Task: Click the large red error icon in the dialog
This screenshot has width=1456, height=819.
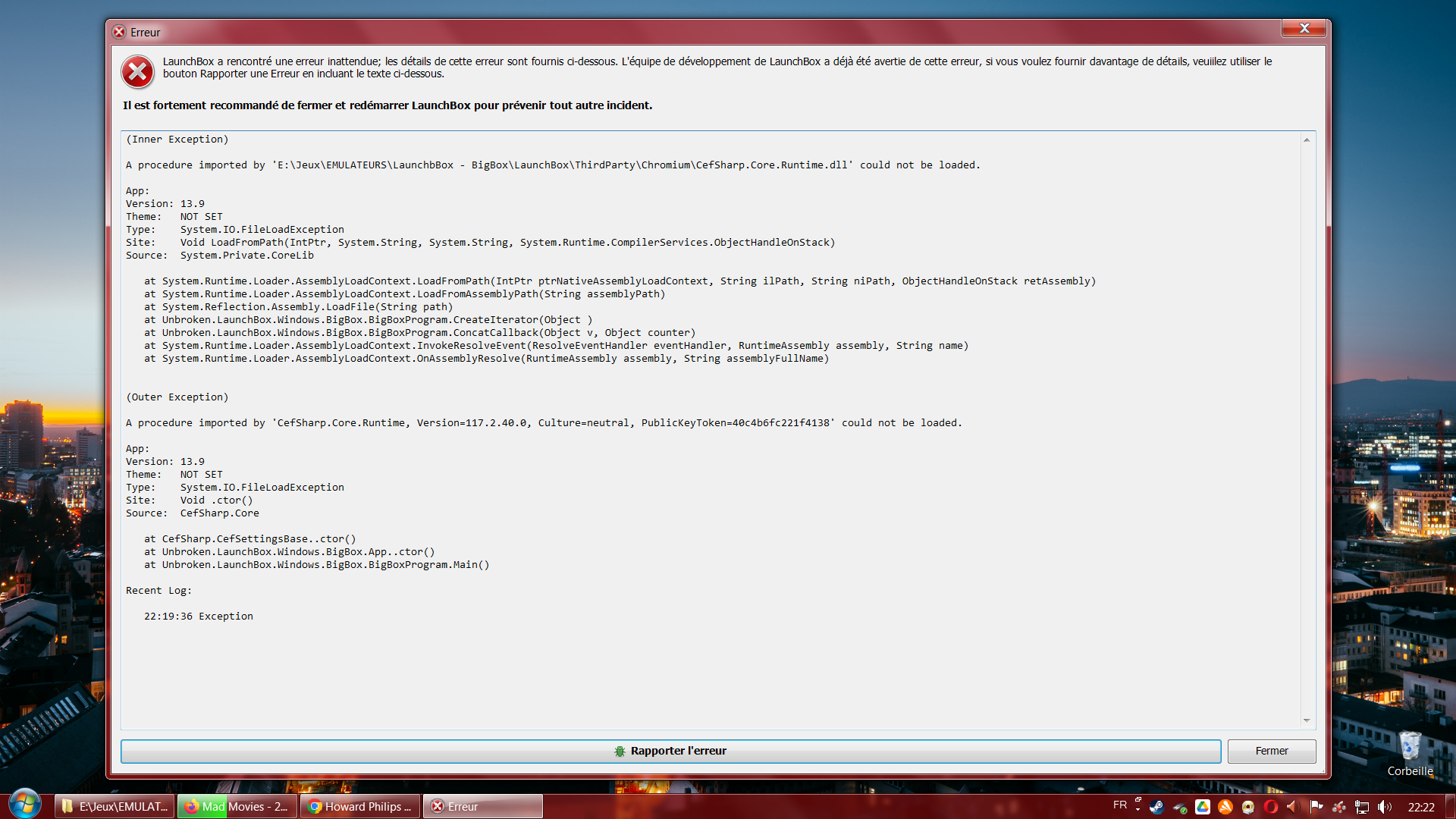Action: [x=138, y=73]
